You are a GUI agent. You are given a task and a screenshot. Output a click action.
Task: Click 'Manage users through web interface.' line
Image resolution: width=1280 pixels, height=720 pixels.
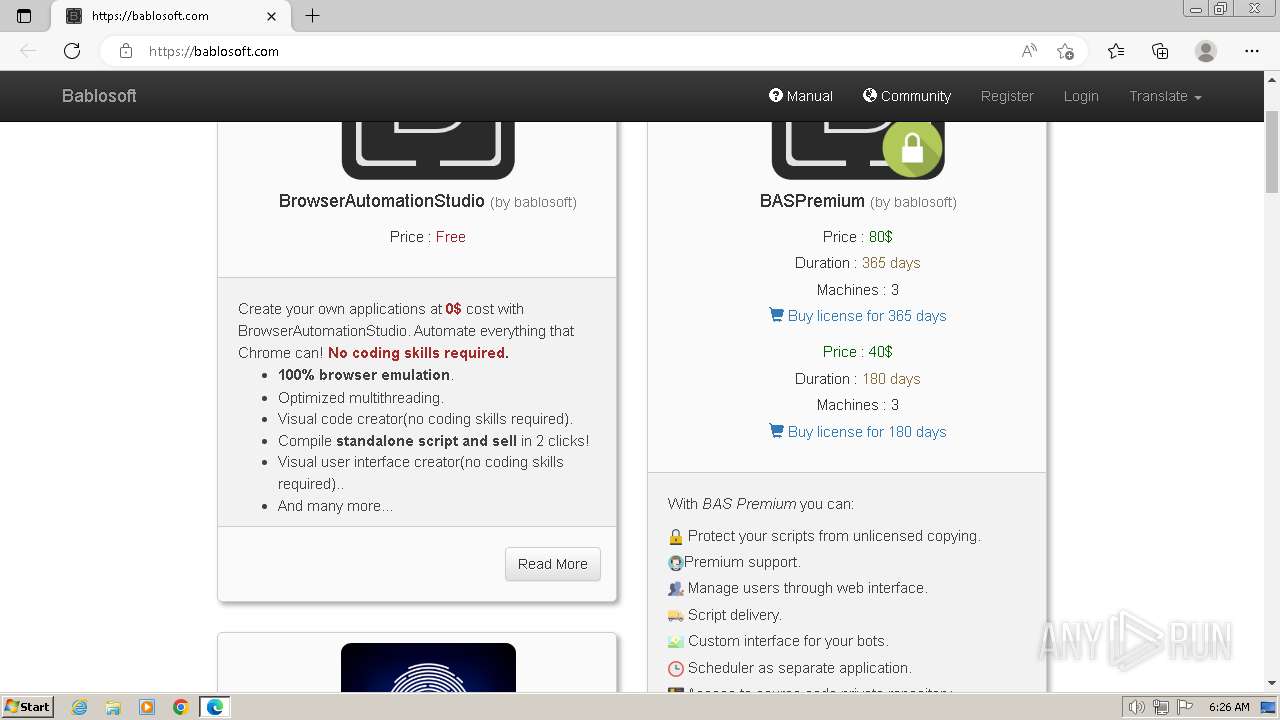coord(797,588)
